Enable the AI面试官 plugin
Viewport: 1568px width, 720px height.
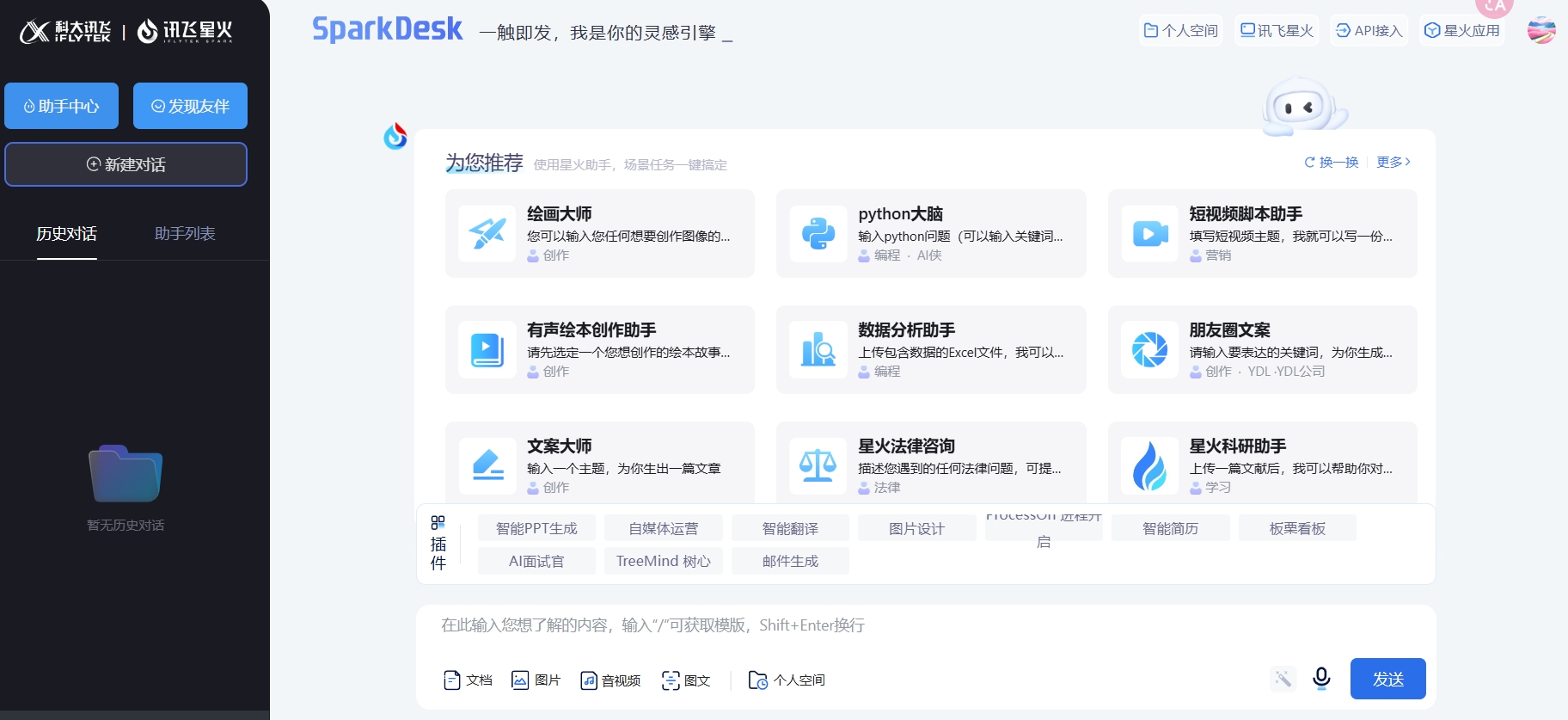(x=536, y=561)
